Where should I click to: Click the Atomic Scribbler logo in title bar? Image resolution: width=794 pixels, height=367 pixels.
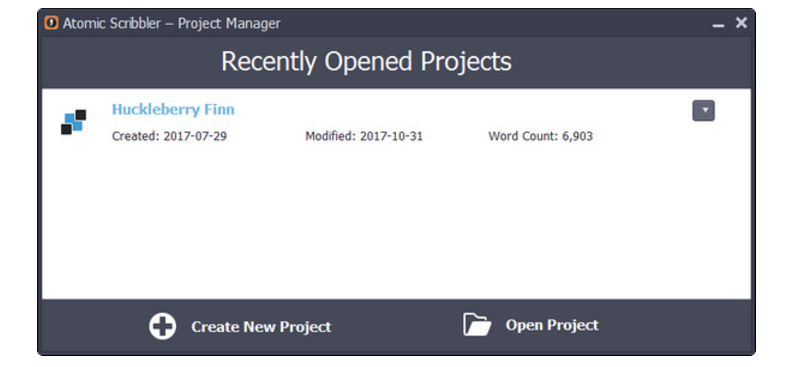tap(52, 23)
